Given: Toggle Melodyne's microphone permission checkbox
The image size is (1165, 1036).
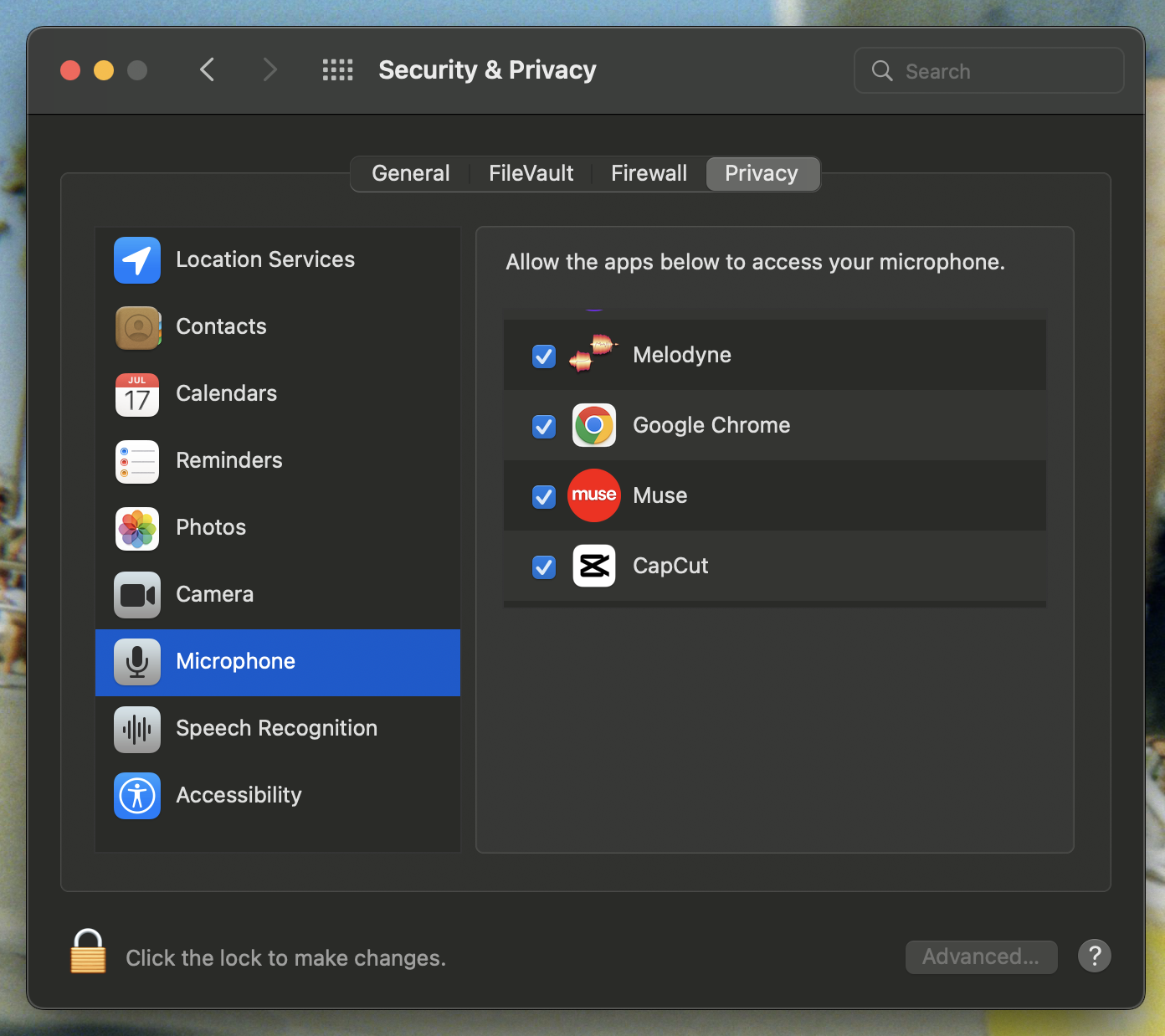Looking at the screenshot, I should tap(543, 356).
